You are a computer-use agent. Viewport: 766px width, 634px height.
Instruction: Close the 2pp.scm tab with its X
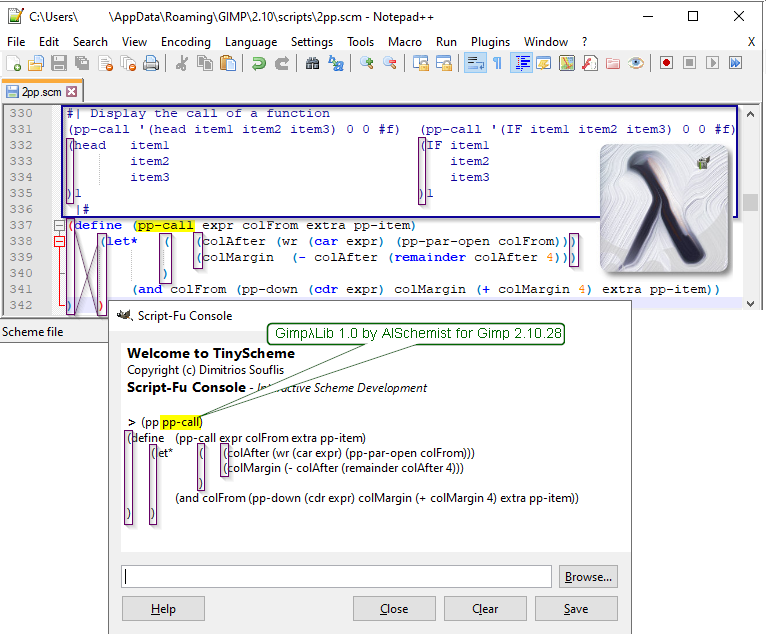coord(72,91)
